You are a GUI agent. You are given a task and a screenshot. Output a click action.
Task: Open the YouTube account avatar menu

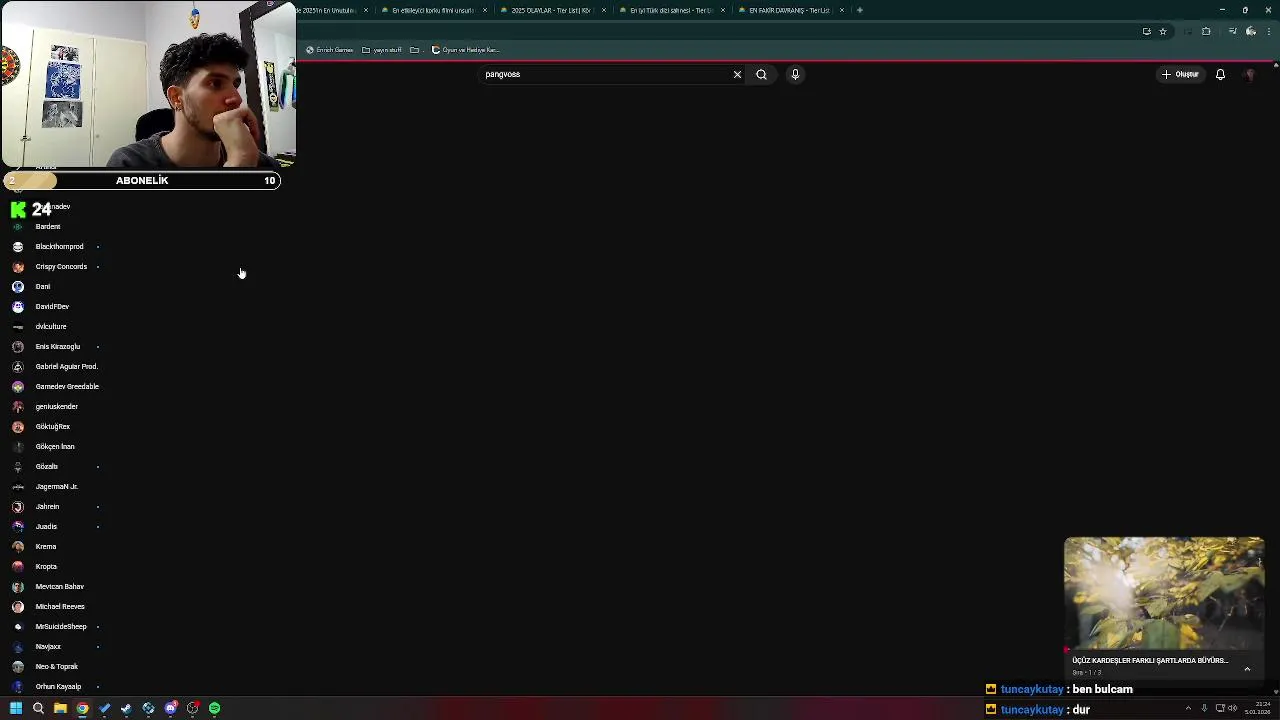pyautogui.click(x=1250, y=74)
